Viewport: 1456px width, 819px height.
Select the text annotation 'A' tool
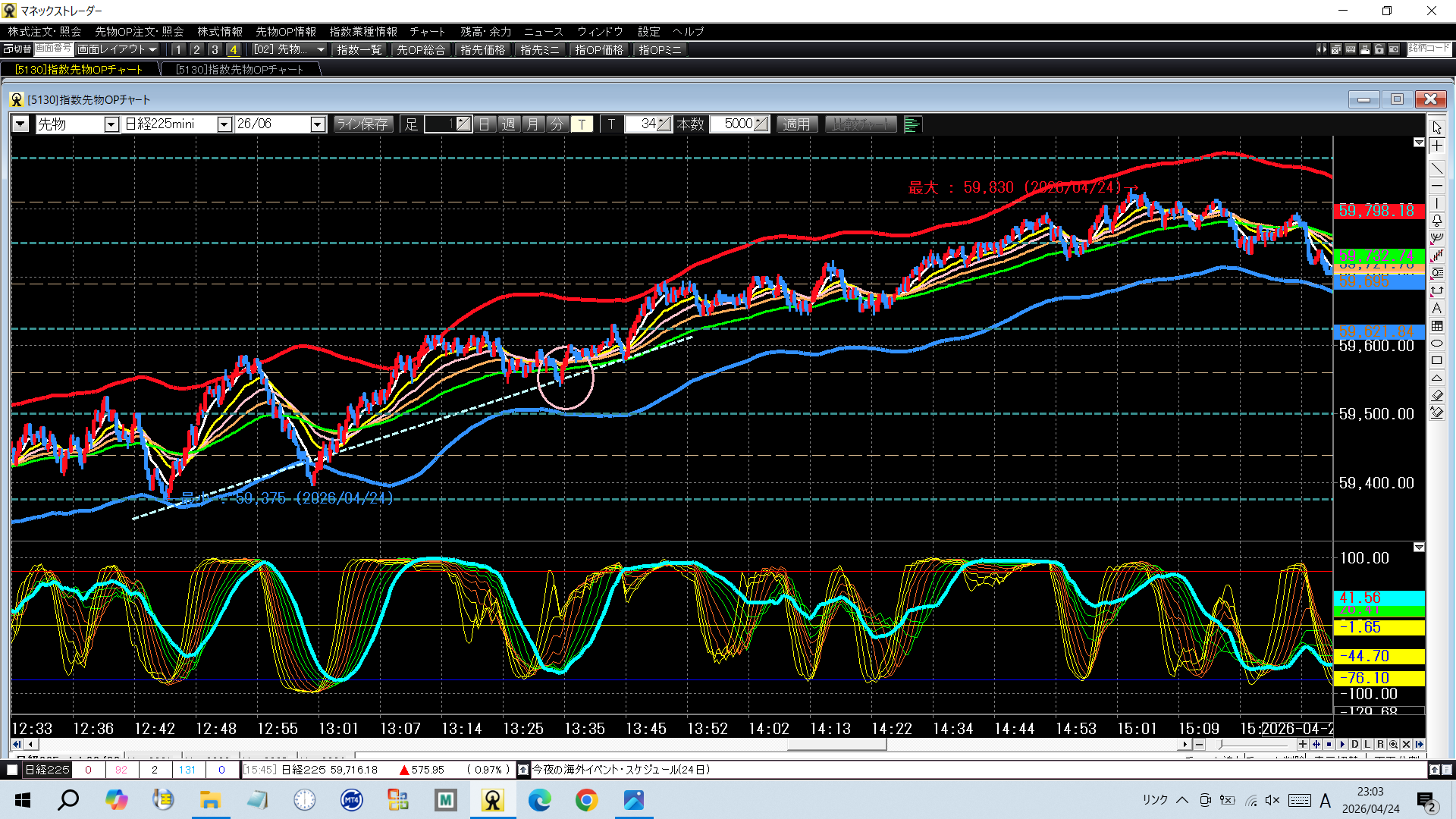tap(1437, 309)
